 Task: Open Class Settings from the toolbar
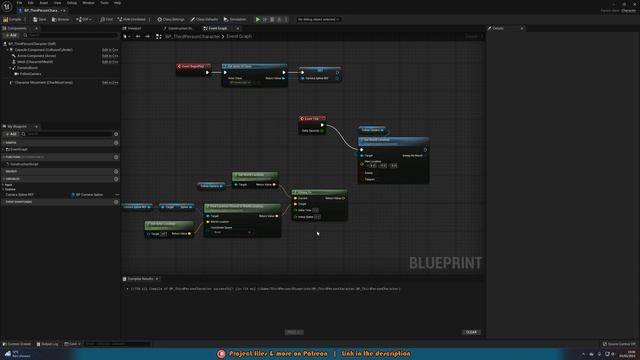tap(171, 19)
